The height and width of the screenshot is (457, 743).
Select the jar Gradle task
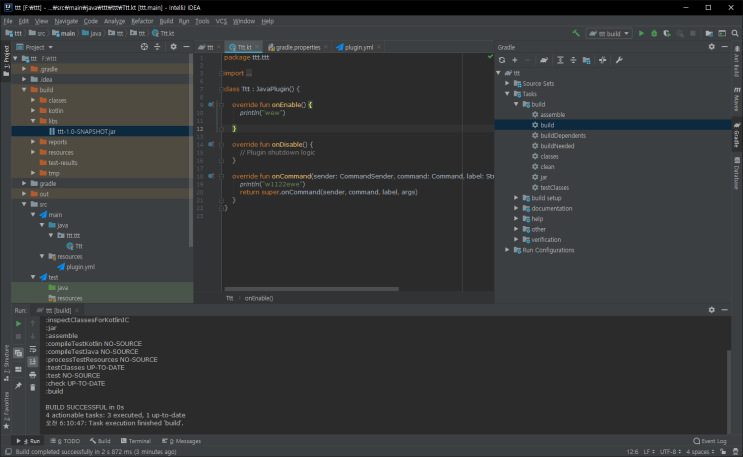[x=544, y=177]
